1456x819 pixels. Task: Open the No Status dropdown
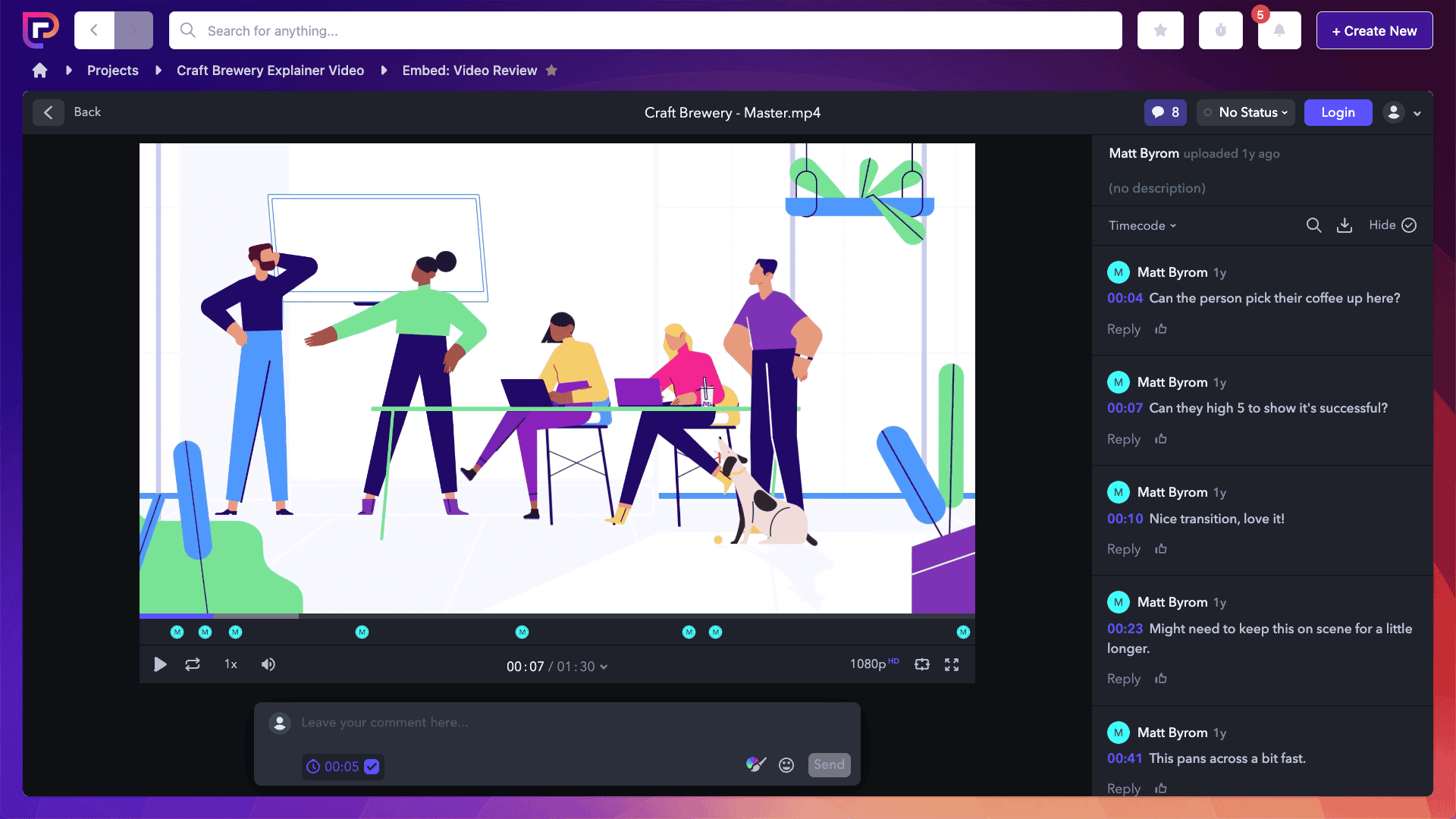tap(1246, 112)
